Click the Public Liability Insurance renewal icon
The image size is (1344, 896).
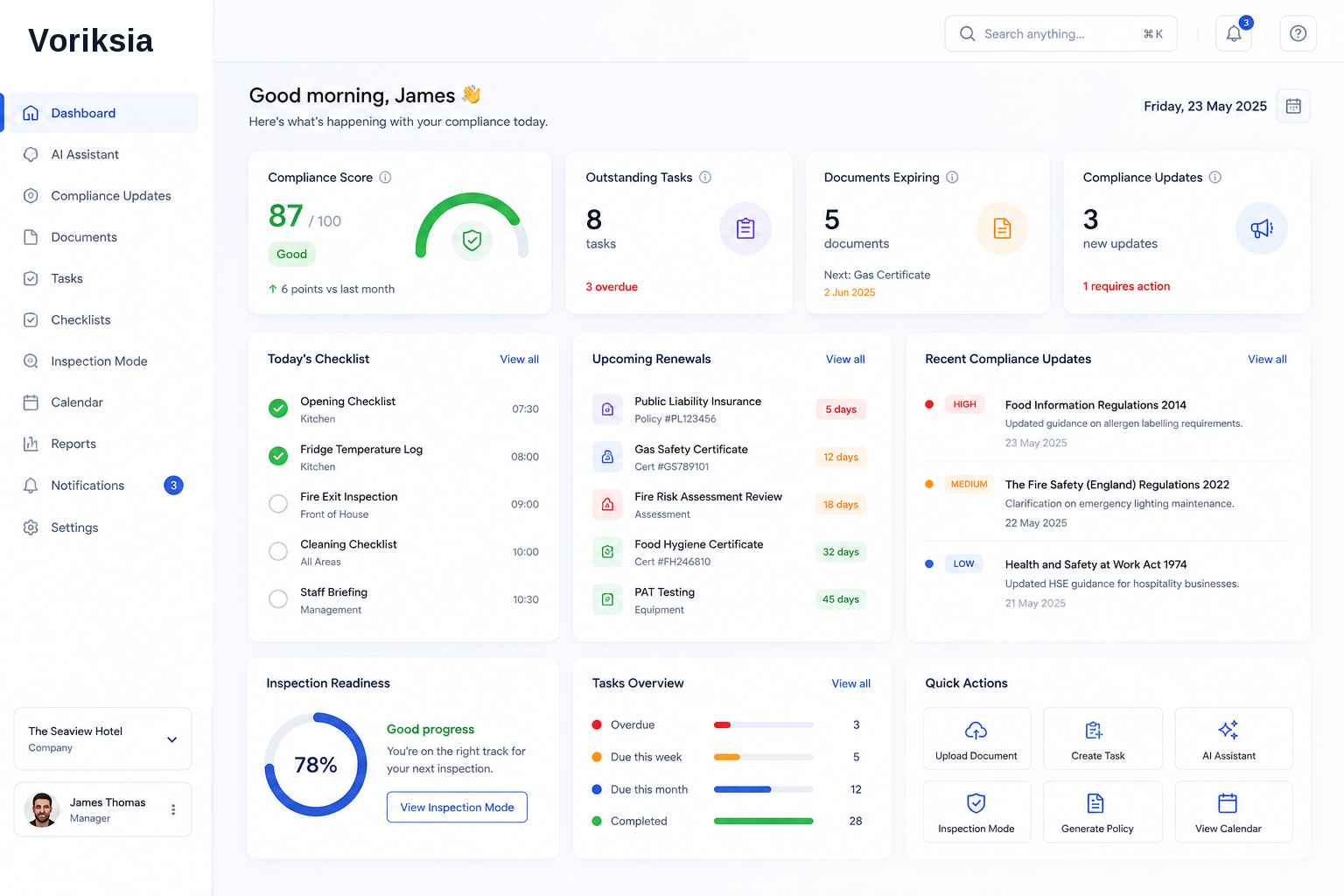[607, 409]
